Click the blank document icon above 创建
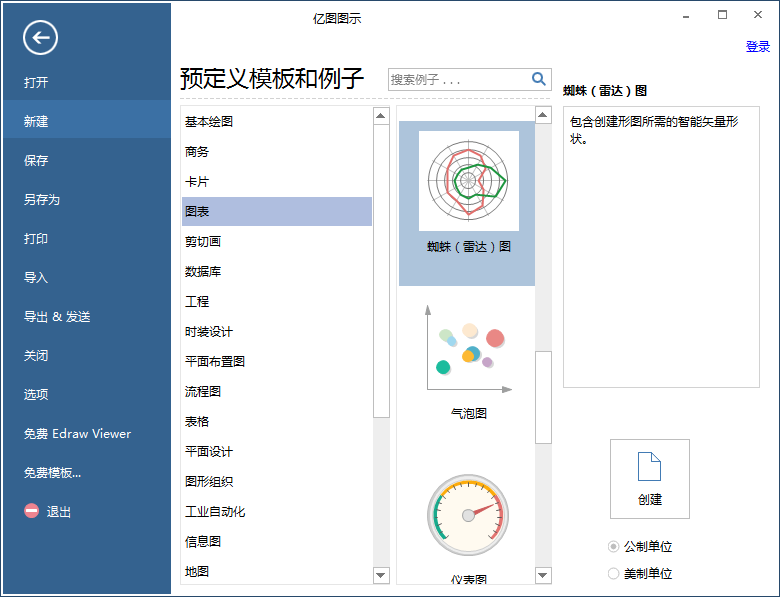 [649, 466]
